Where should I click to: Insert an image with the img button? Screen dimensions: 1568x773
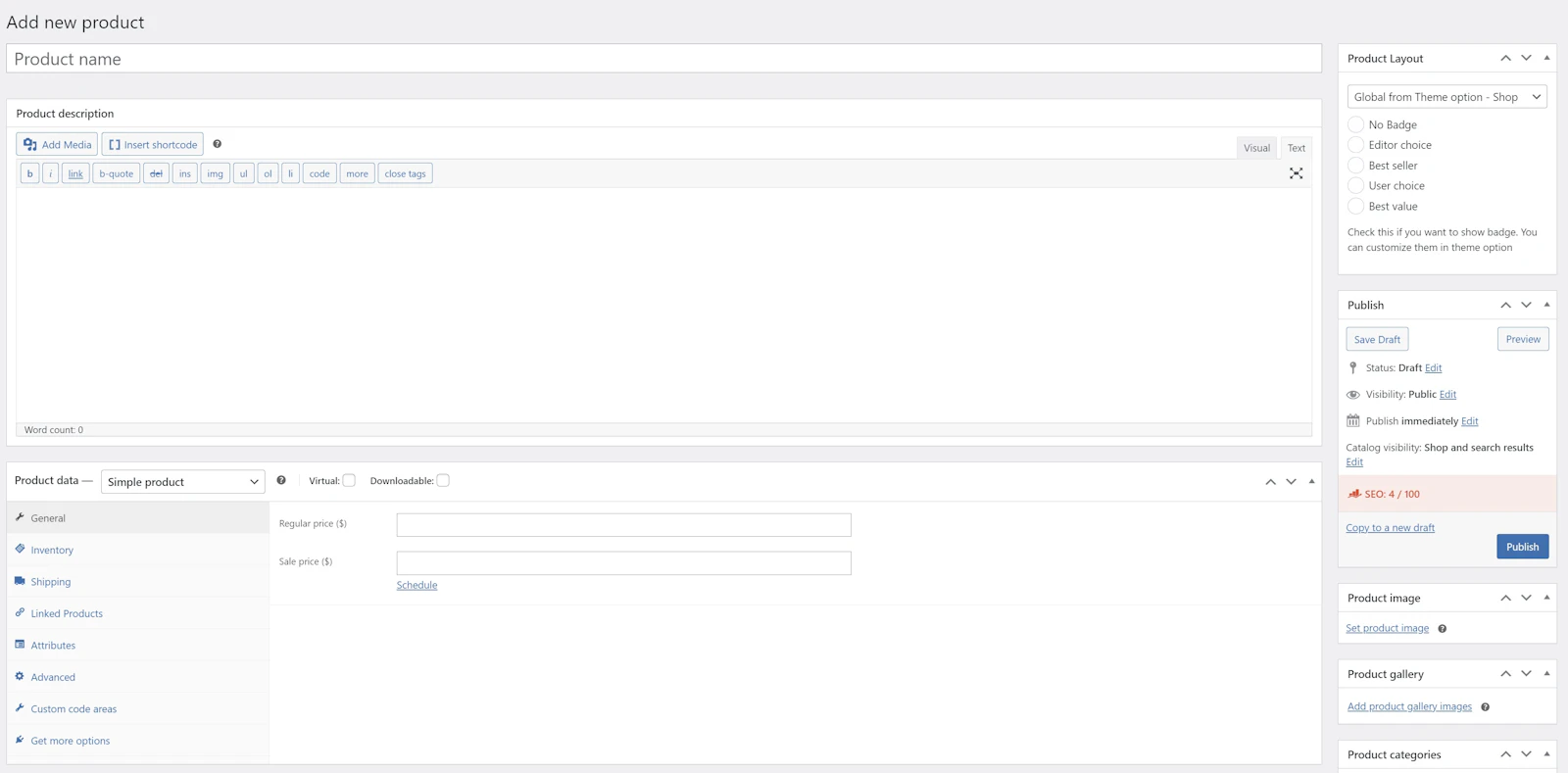[216, 173]
